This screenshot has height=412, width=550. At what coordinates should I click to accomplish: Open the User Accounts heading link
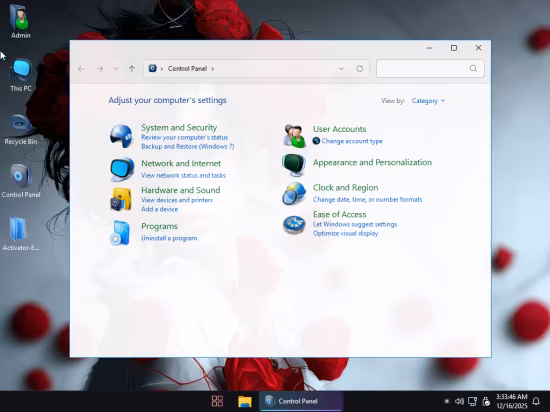(x=340, y=129)
